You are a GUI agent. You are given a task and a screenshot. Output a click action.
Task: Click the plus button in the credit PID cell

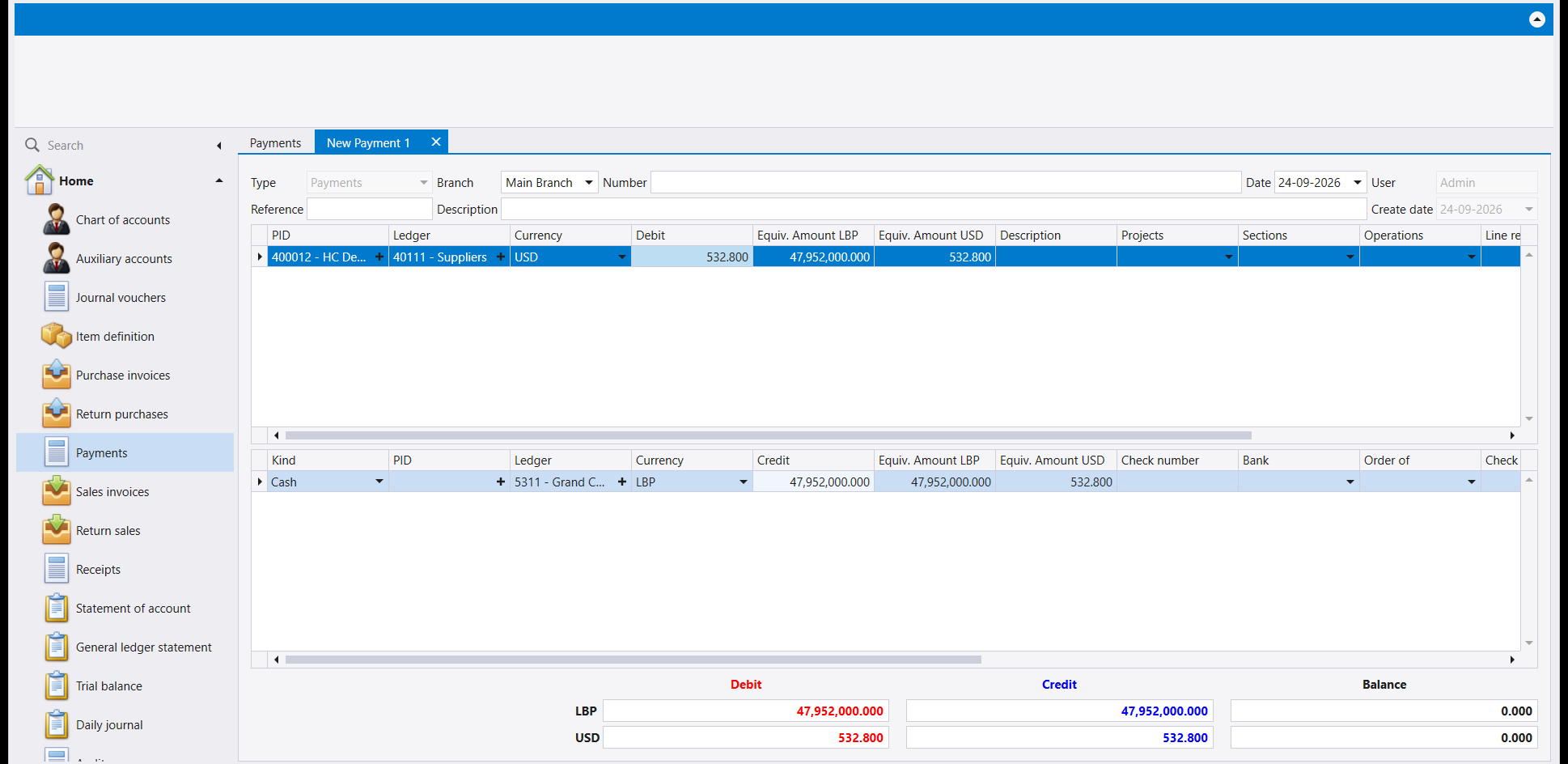(x=501, y=482)
